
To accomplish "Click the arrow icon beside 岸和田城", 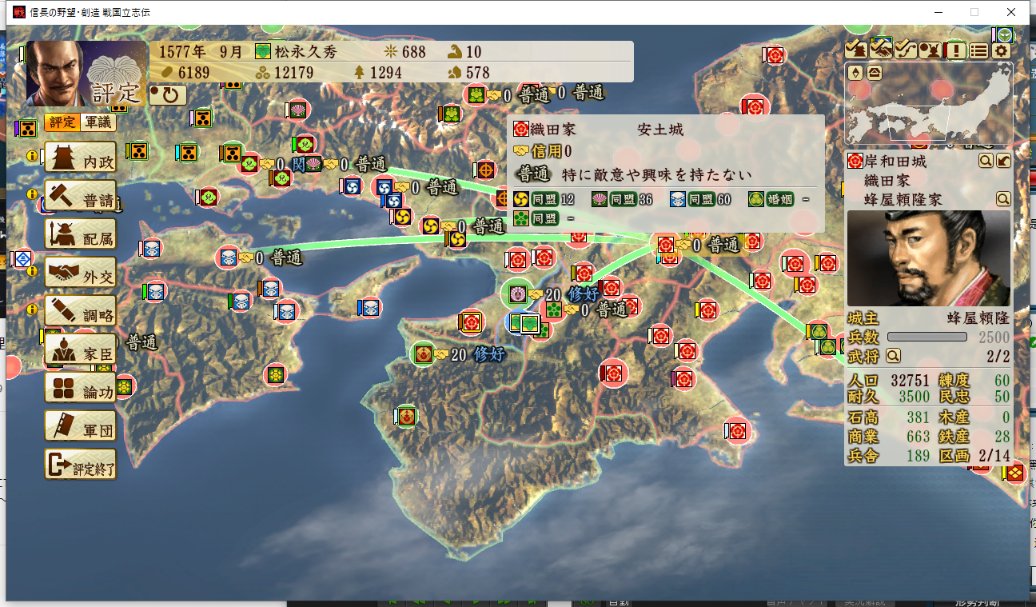I will [1003, 161].
